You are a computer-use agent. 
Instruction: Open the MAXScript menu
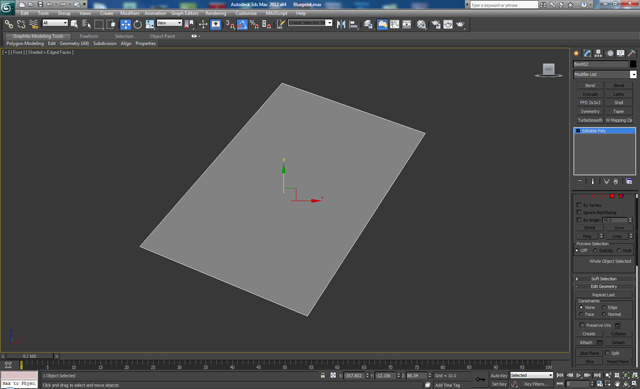(x=276, y=13)
